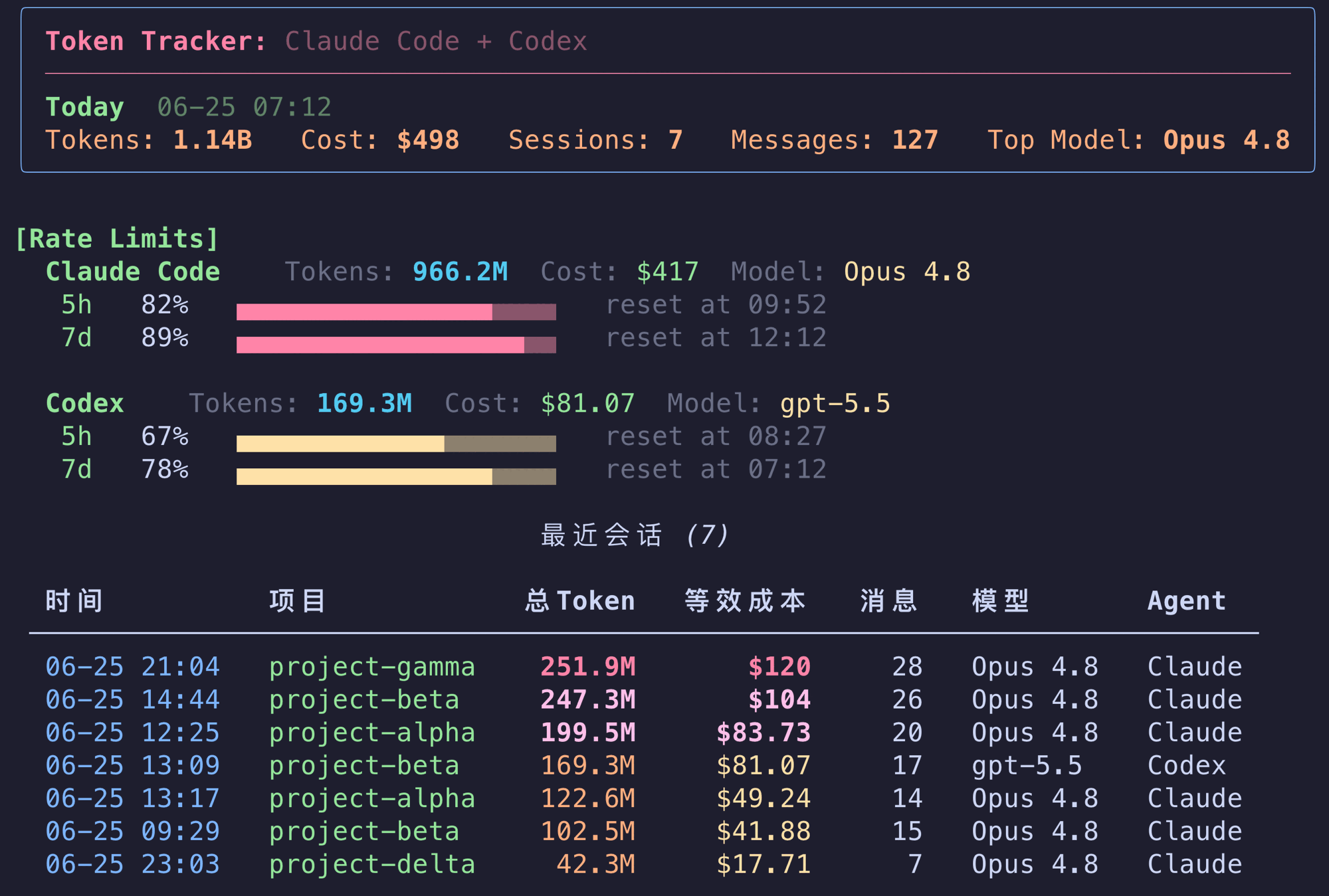The image size is (1329, 896).
Task: Click the Codex 7d 78% usage bar
Action: click(396, 476)
